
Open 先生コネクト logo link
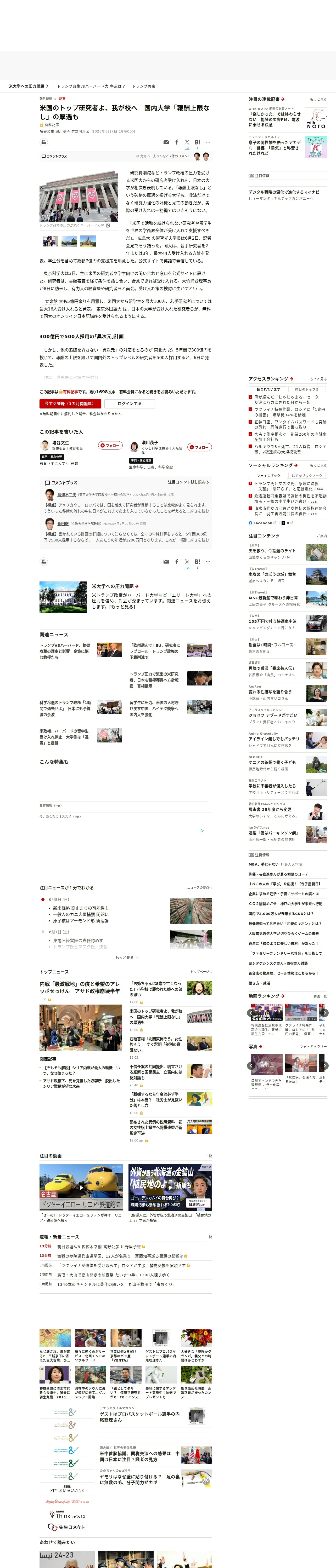pyautogui.click(x=67, y=1527)
